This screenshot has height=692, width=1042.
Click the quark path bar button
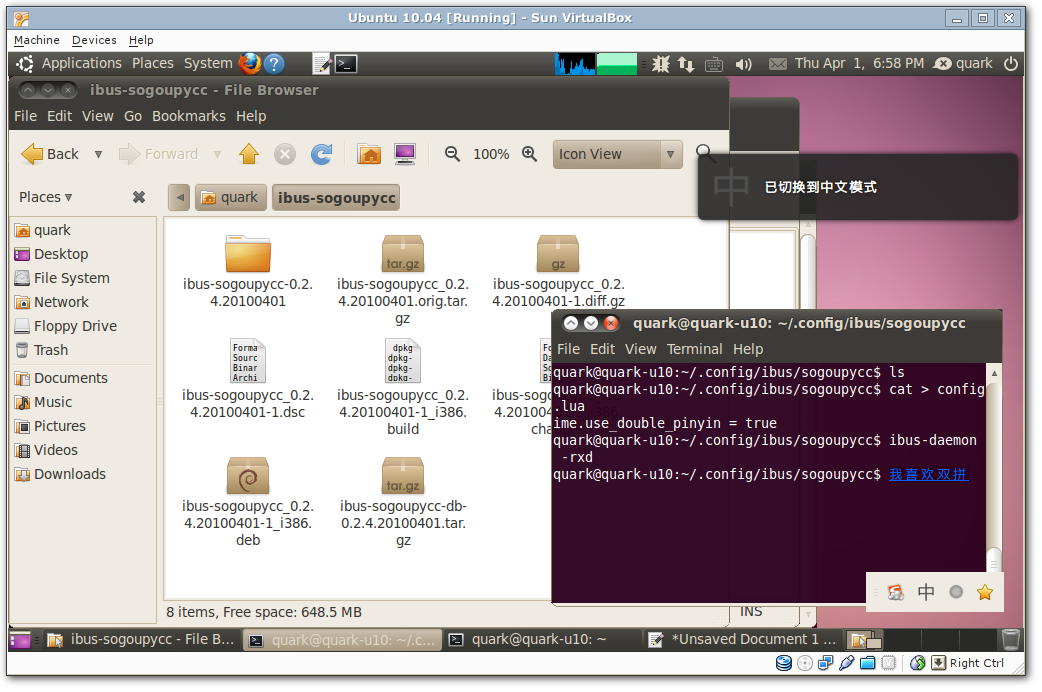[x=230, y=198]
